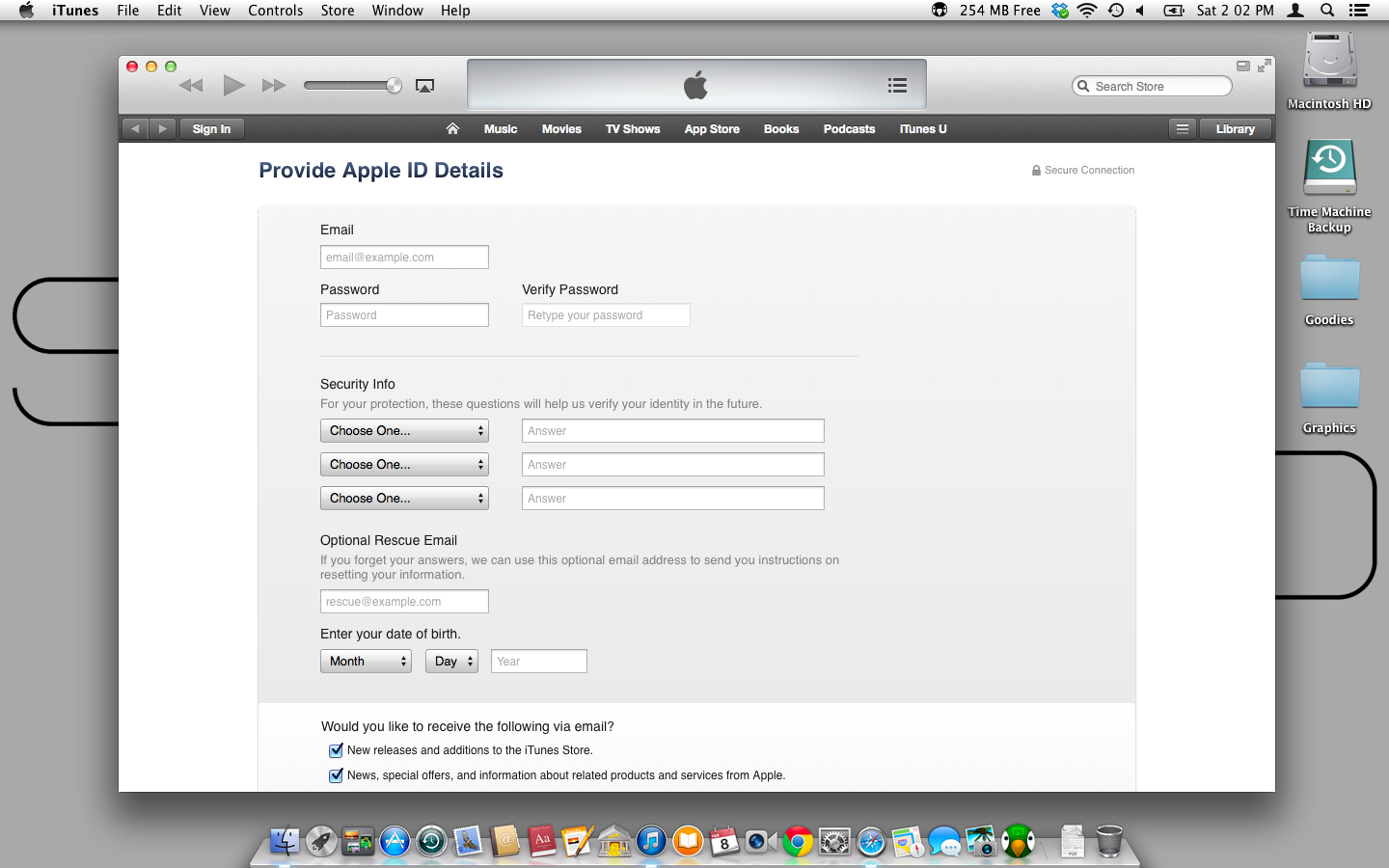Image resolution: width=1389 pixels, height=868 pixels.
Task: Choose a birth Month from the dropdown
Action: tap(366, 662)
